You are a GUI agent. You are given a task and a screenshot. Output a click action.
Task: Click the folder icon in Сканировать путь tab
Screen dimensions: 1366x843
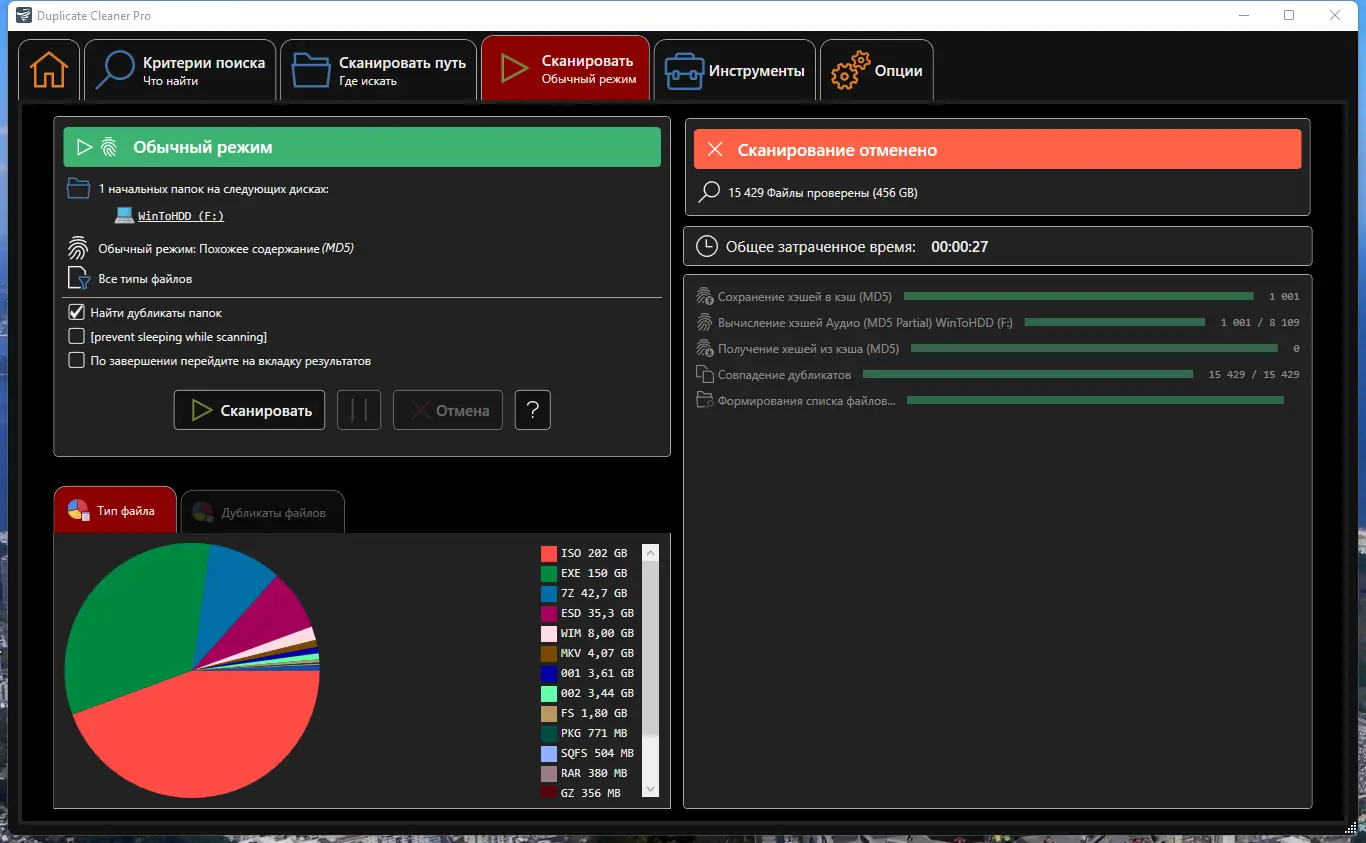pyautogui.click(x=311, y=70)
